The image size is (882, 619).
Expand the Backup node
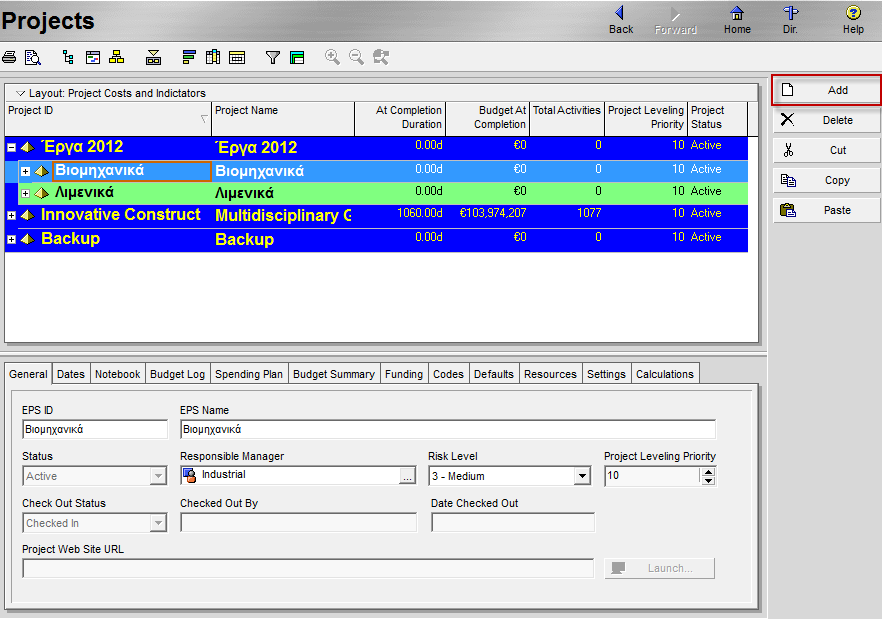(x=11, y=239)
